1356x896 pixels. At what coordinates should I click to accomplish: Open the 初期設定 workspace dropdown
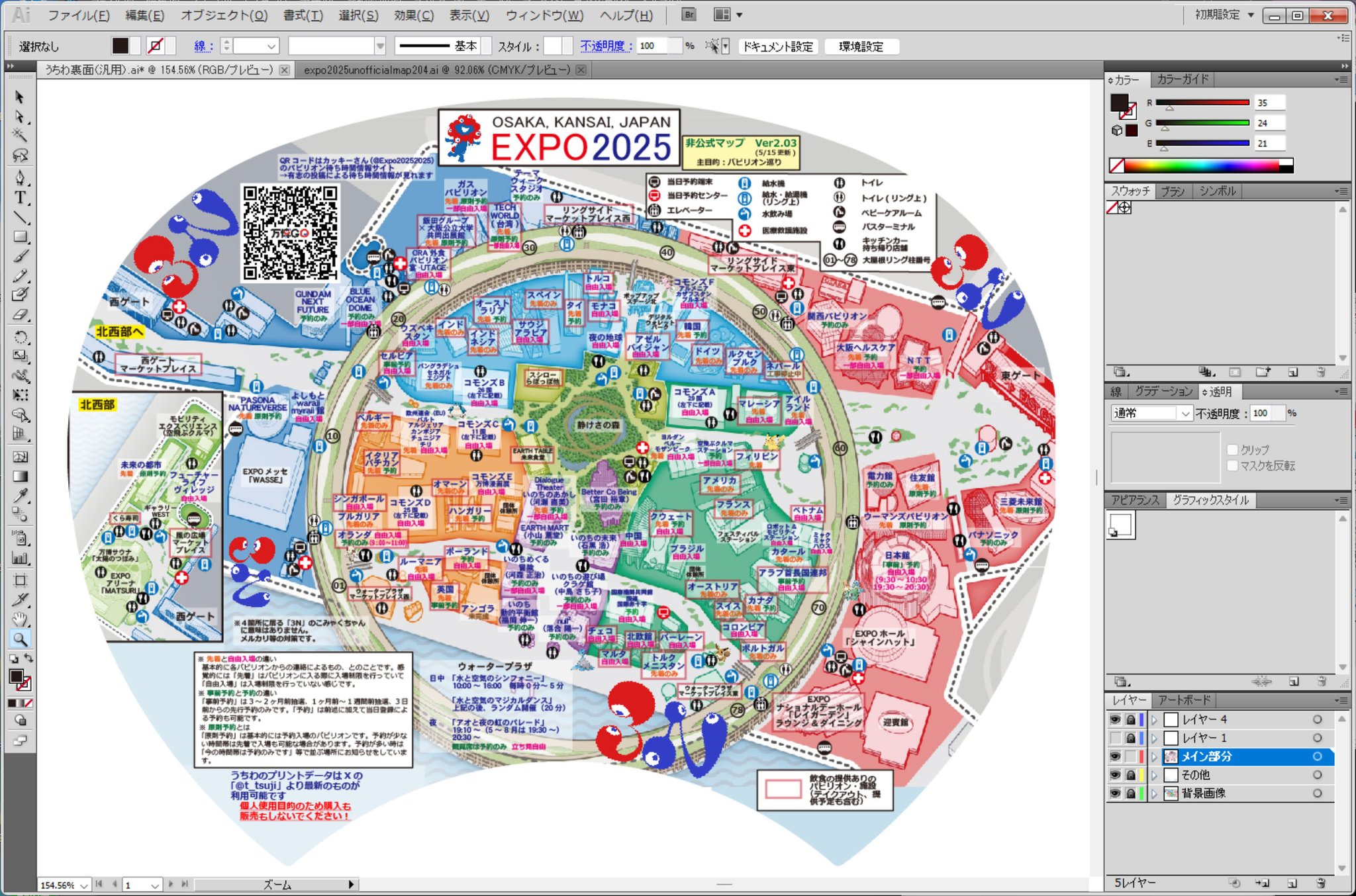pyautogui.click(x=1224, y=15)
